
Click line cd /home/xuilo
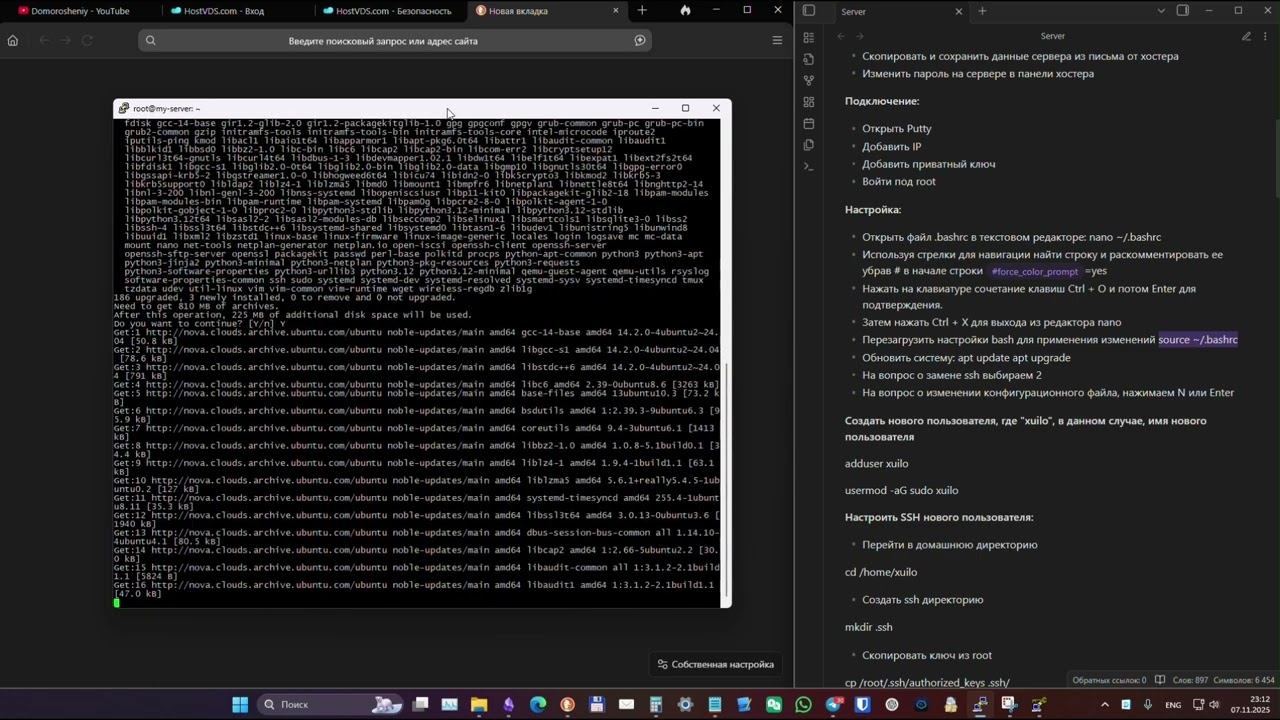pyautogui.click(x=880, y=572)
